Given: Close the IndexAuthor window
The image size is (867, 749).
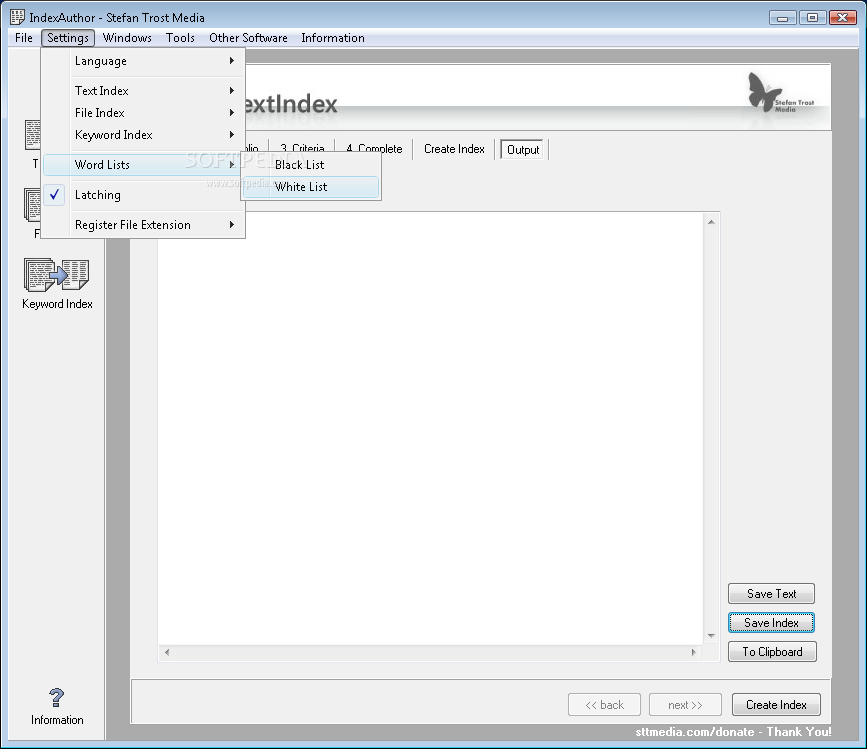Looking at the screenshot, I should [843, 17].
